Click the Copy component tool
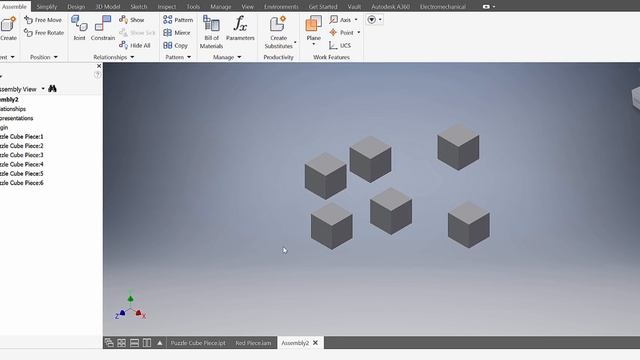This screenshot has height=360, width=640. [x=176, y=45]
